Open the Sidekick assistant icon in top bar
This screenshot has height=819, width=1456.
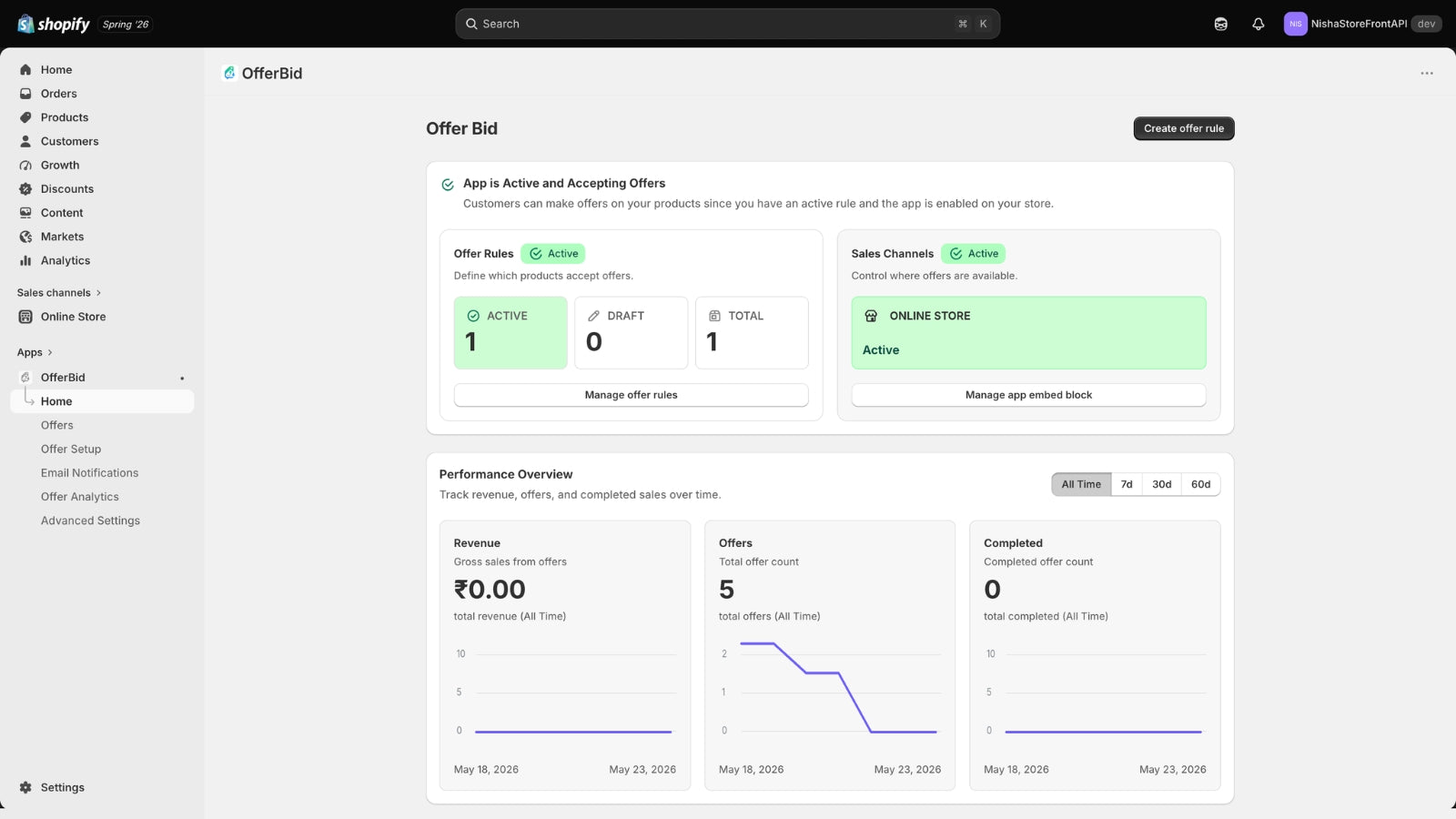pos(1220,24)
